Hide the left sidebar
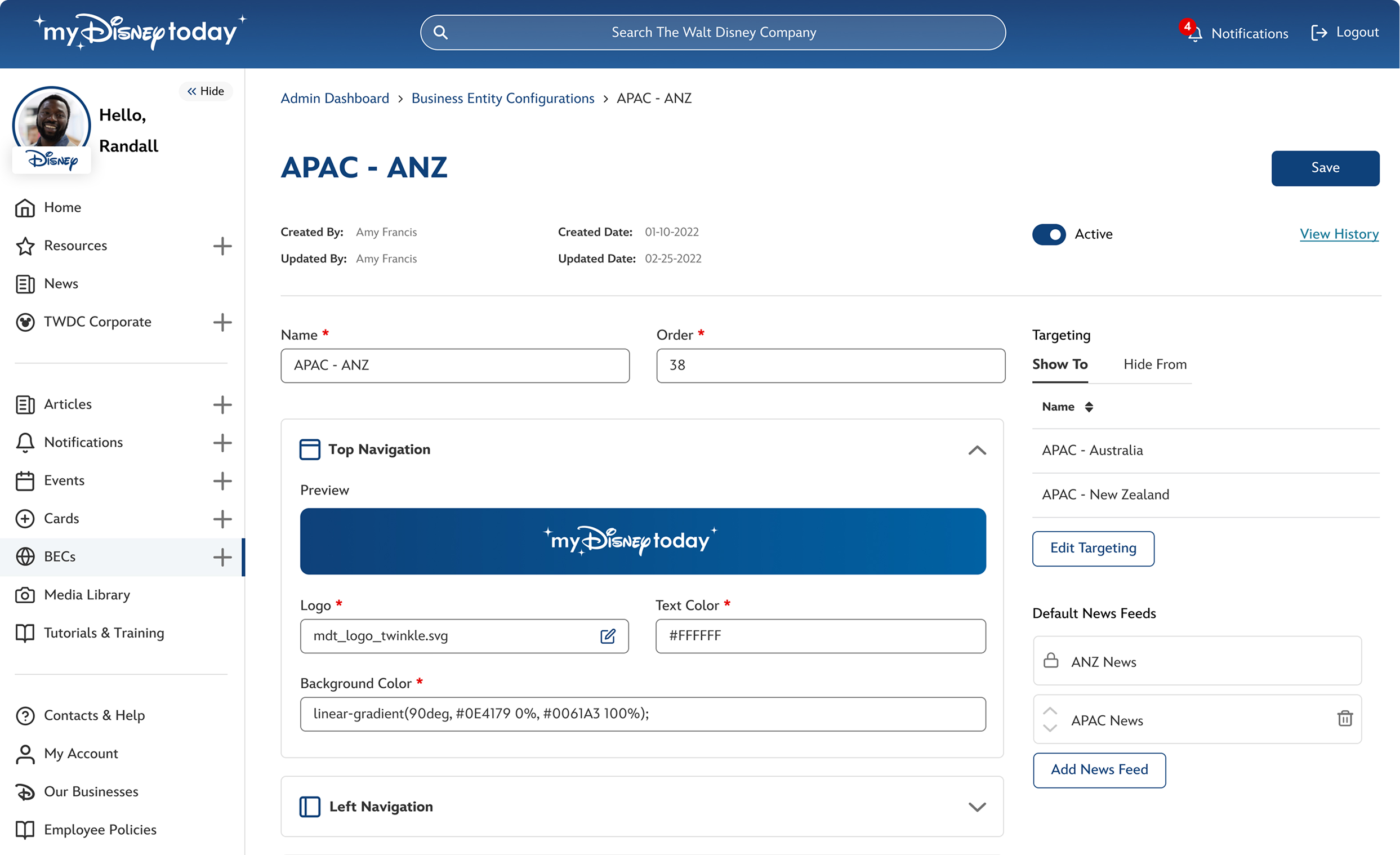 (206, 91)
